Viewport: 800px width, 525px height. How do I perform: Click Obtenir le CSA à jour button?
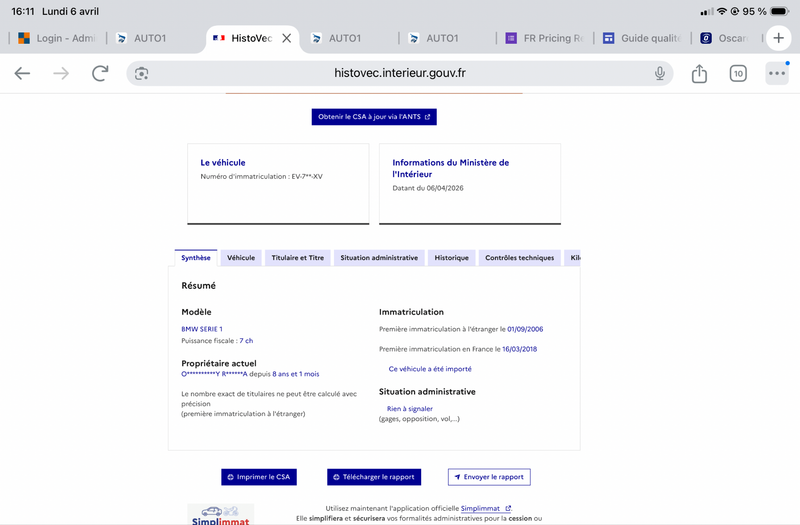point(374,117)
